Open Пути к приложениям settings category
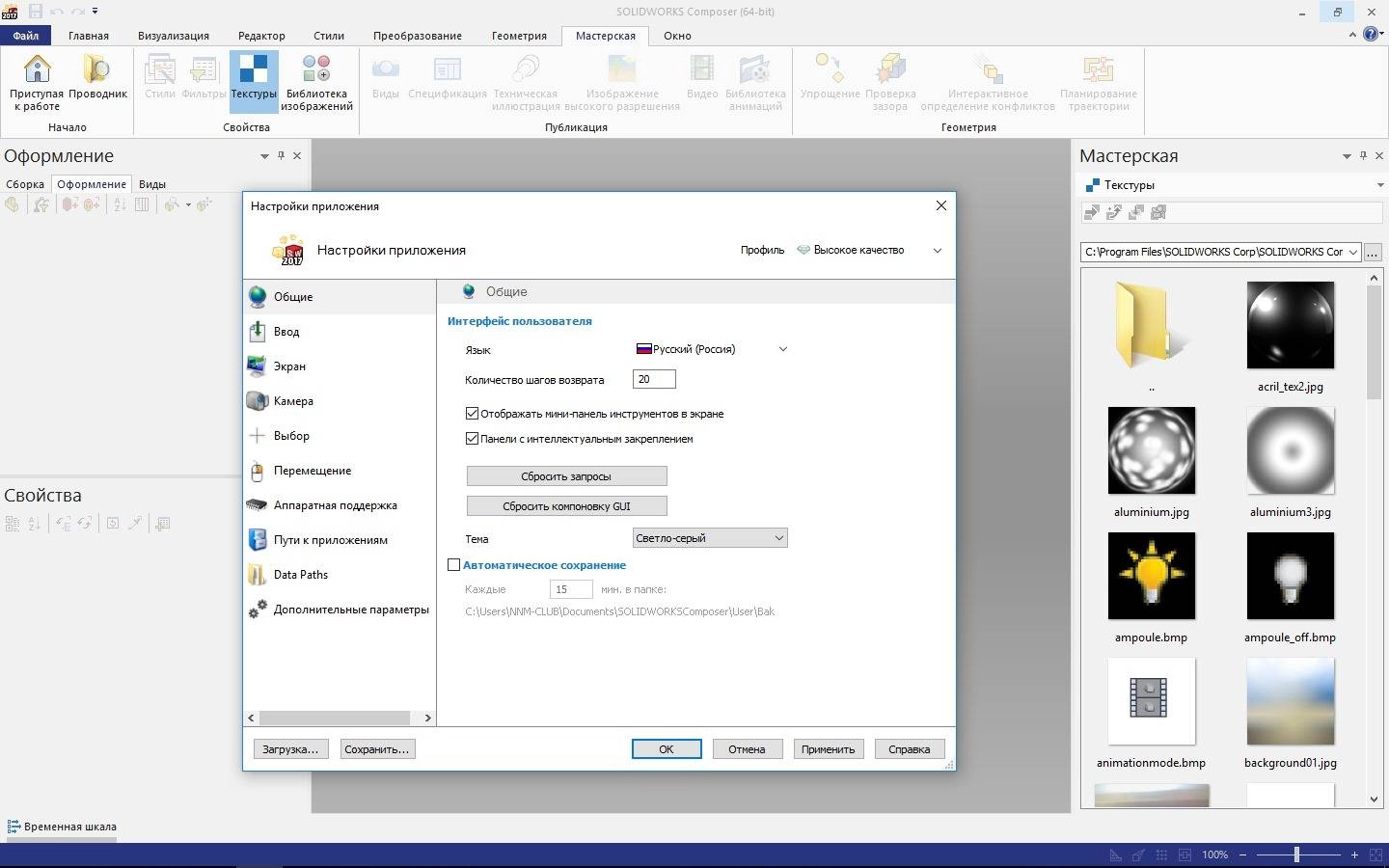1389x868 pixels. click(x=340, y=540)
